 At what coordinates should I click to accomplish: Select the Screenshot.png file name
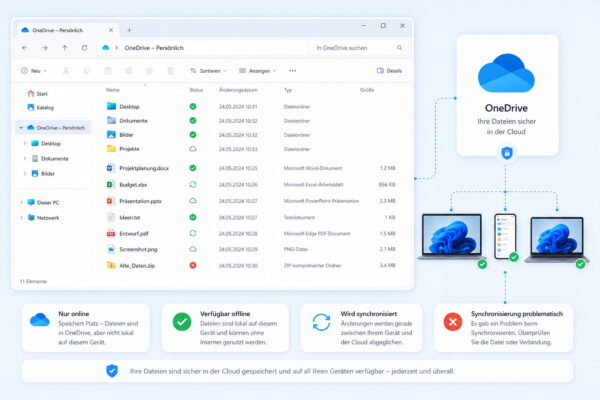click(138, 249)
